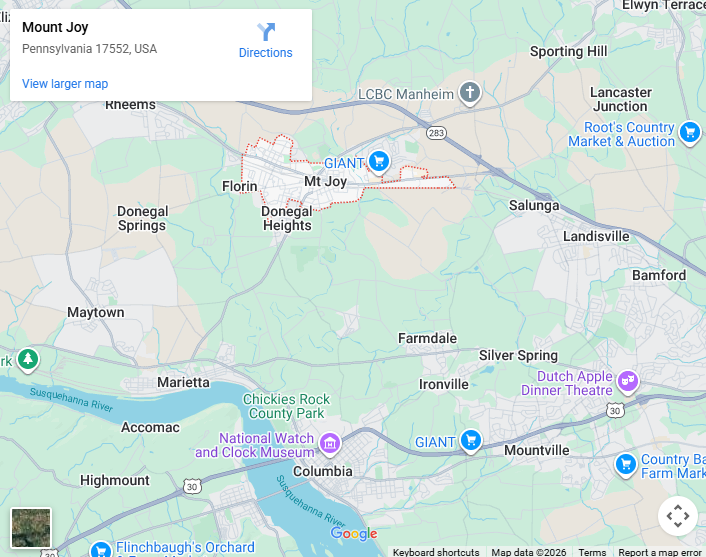Switch to satellite imagery thumbnail
This screenshot has height=557, width=706.
click(x=31, y=528)
